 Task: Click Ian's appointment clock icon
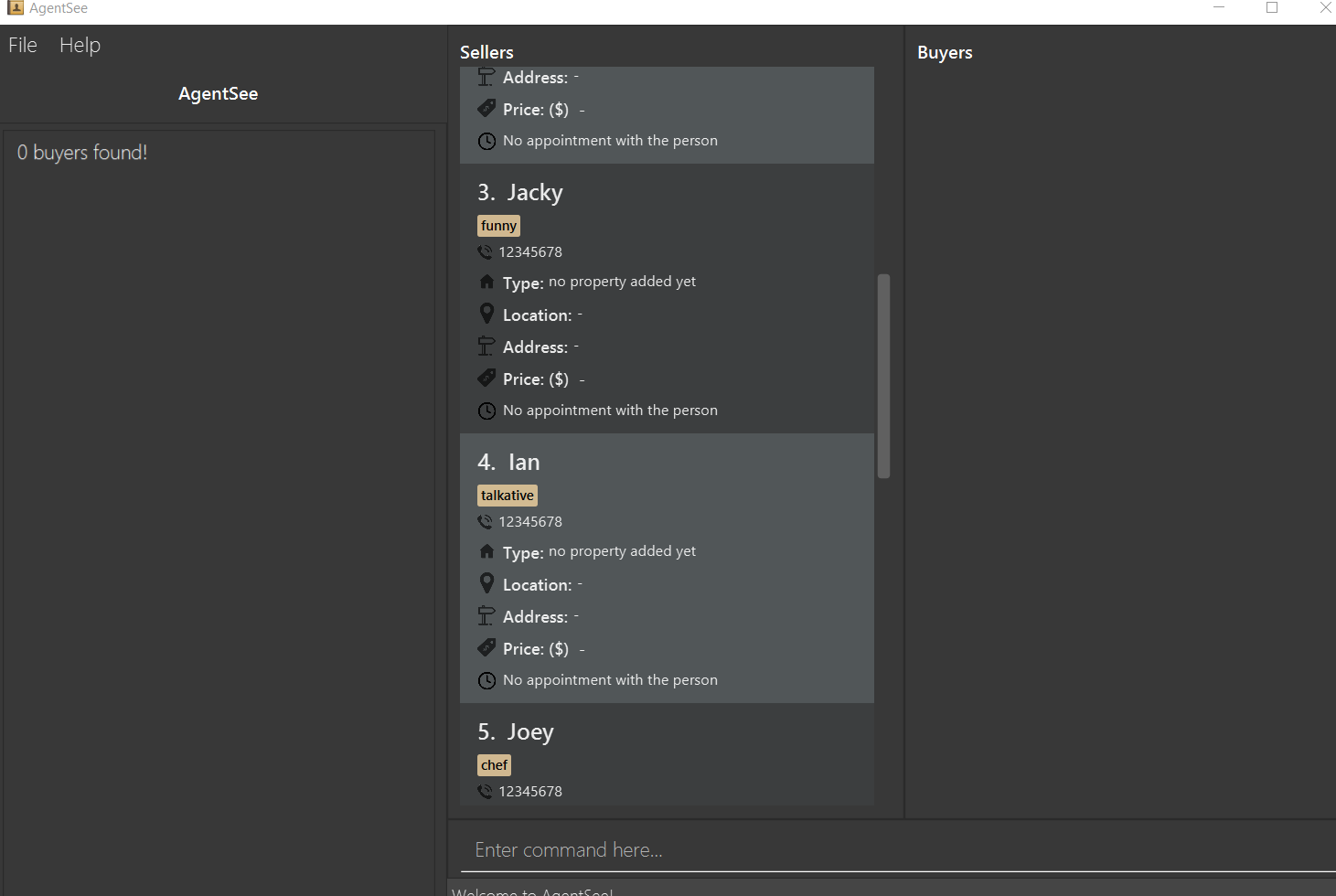tap(486, 680)
